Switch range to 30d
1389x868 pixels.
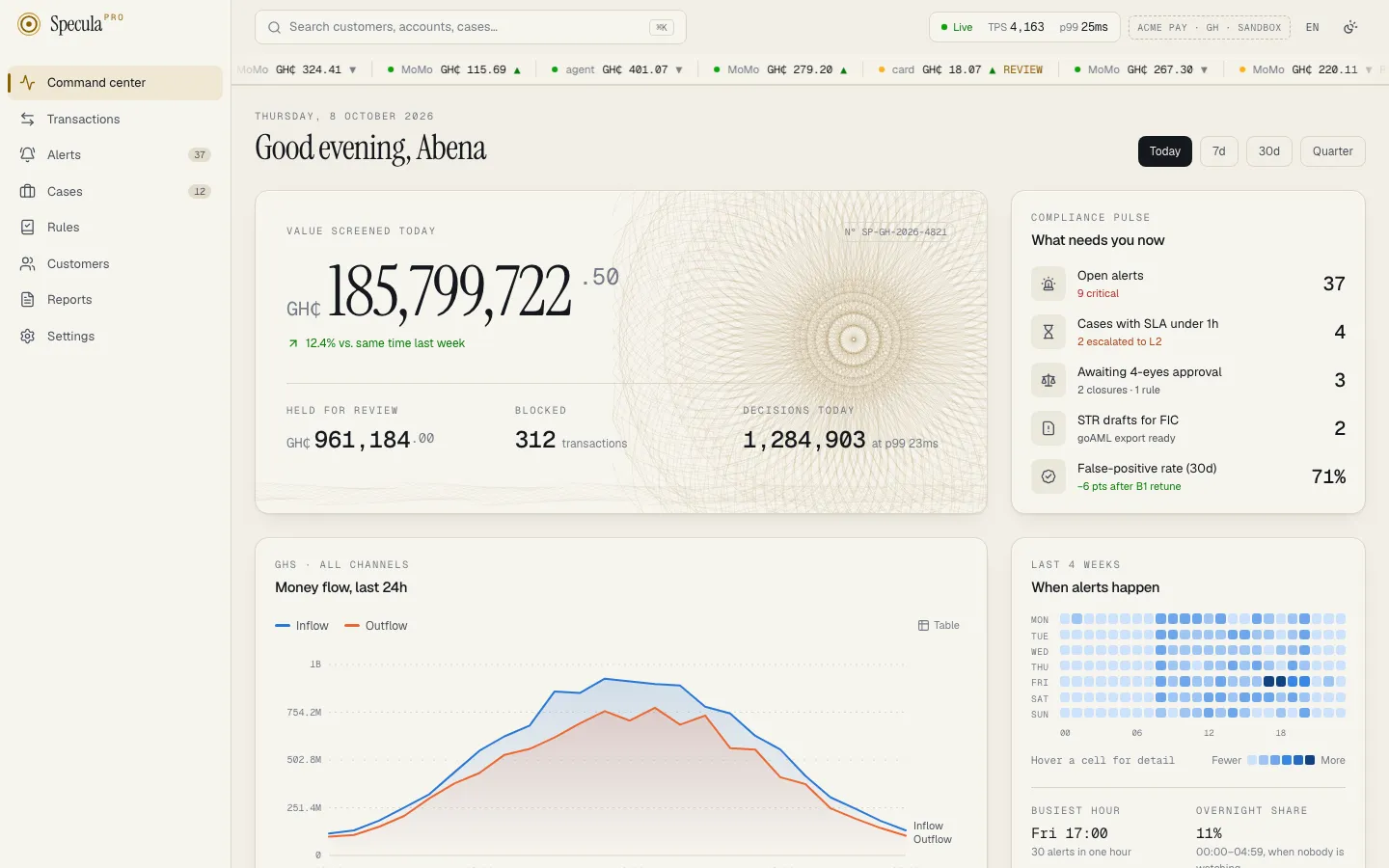coord(1269,151)
